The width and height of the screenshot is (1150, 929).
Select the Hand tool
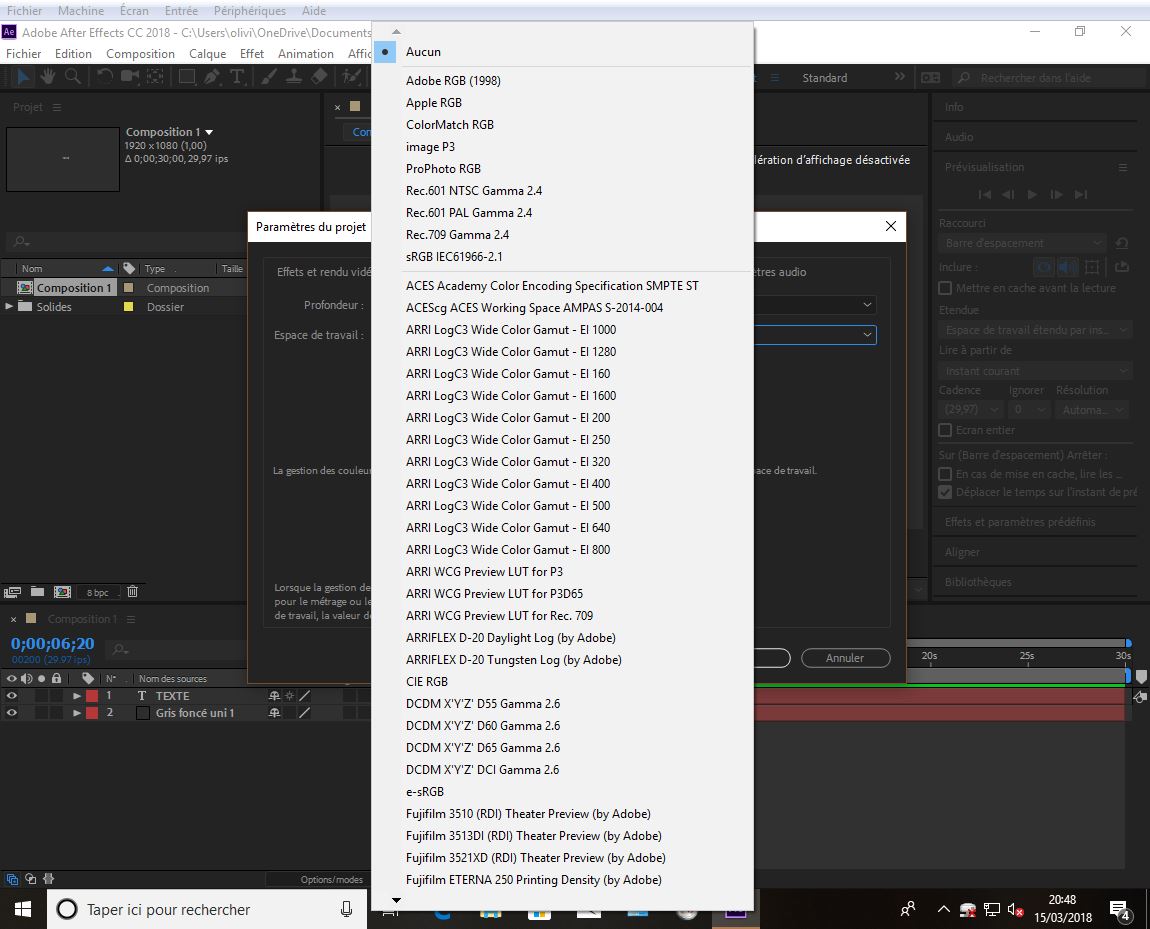48,76
